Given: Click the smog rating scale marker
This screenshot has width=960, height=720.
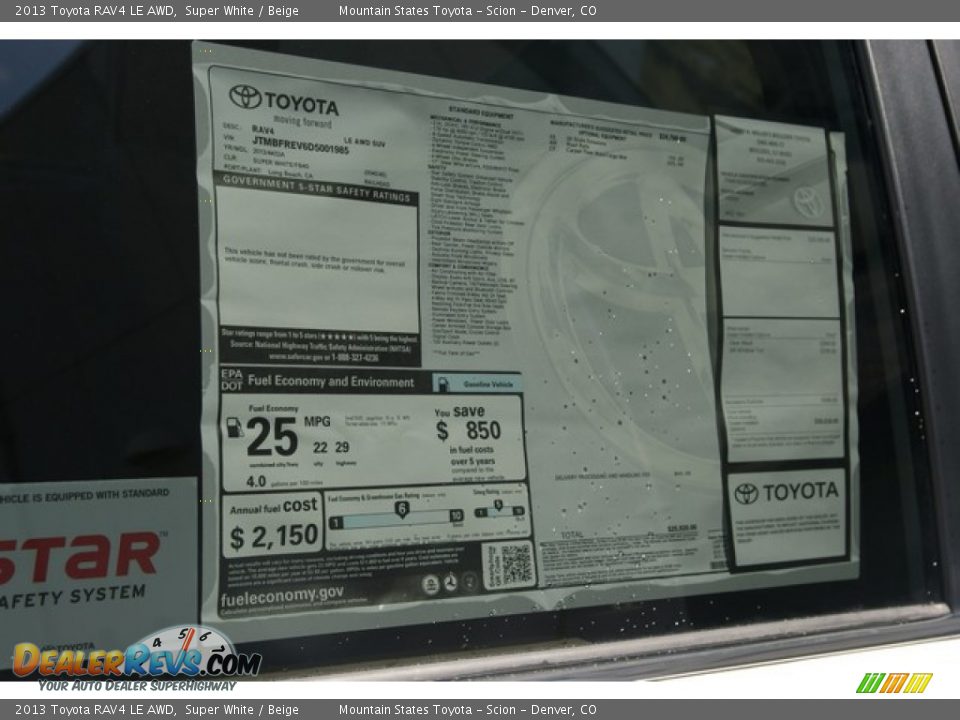Looking at the screenshot, I should coord(499,506).
